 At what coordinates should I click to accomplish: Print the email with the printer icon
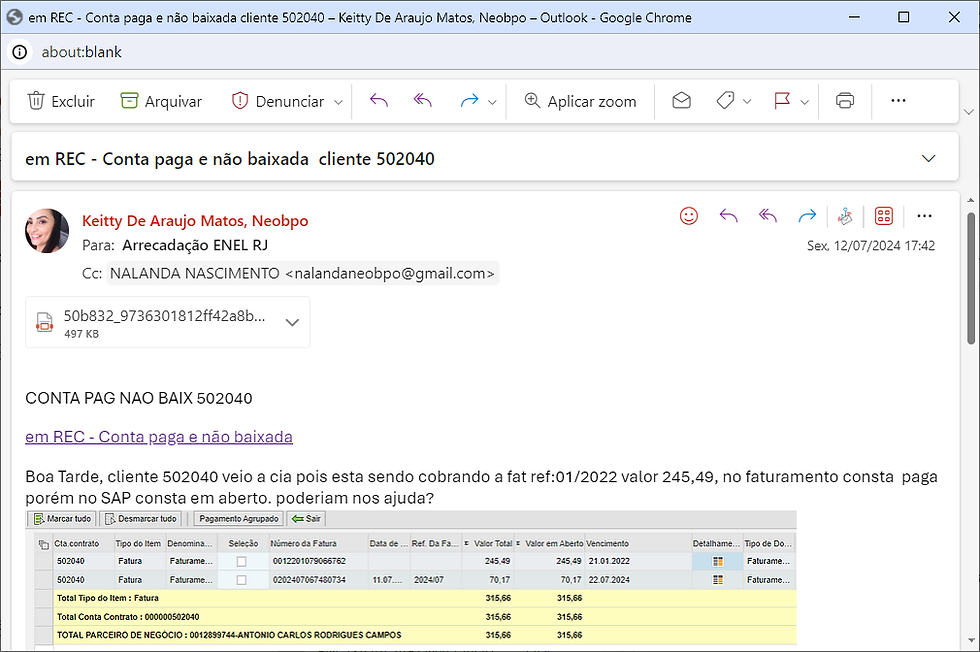[x=845, y=101]
